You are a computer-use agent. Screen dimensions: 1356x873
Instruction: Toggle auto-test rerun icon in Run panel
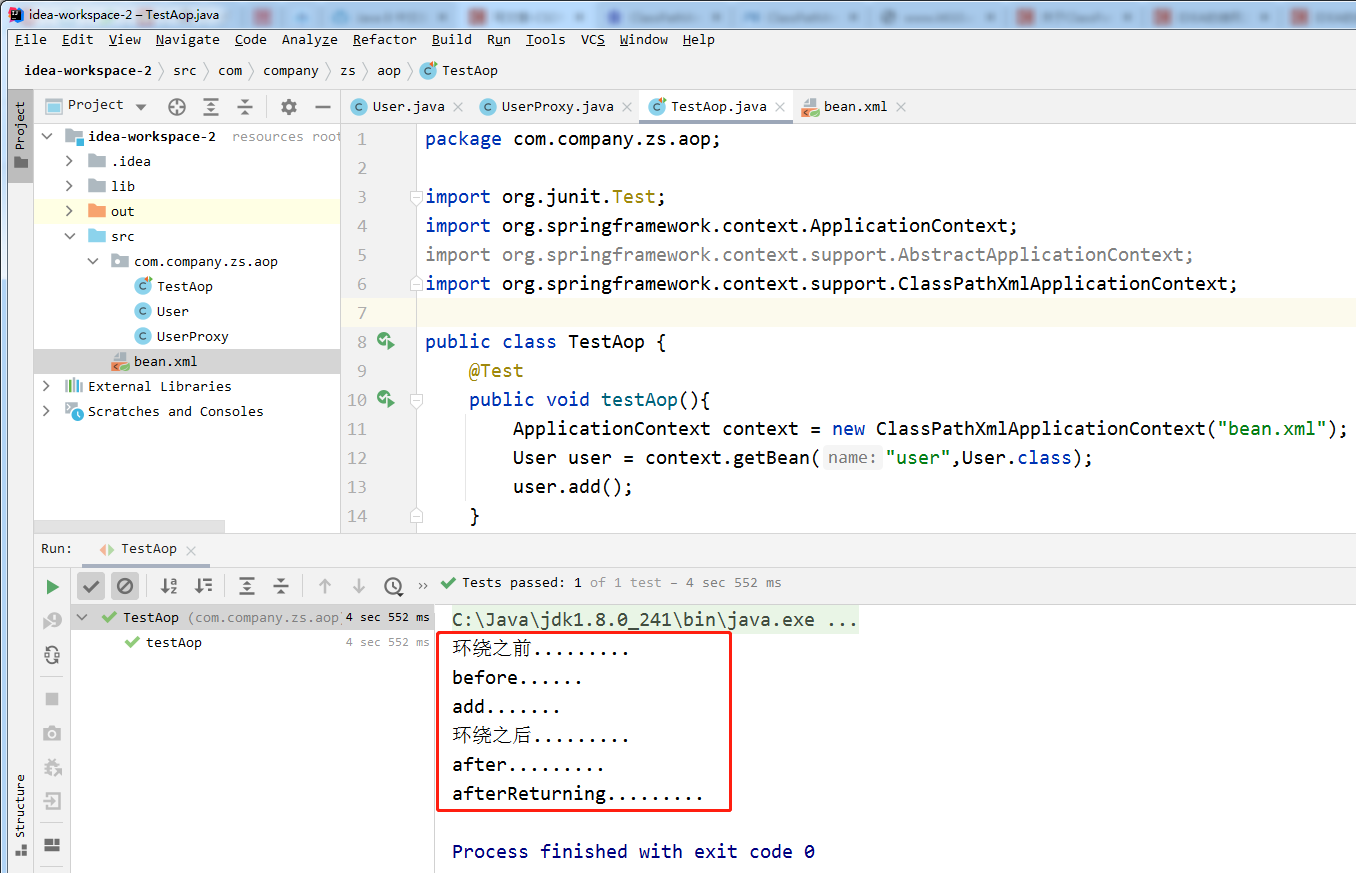[53, 655]
